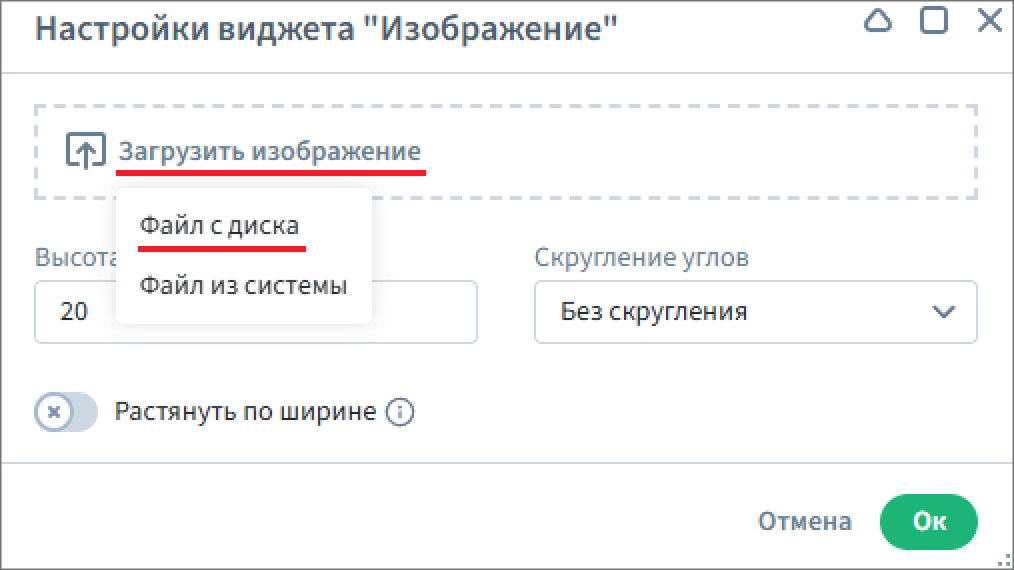Confirm with the green "Ок" button
1014x570 pixels.
pos(928,521)
